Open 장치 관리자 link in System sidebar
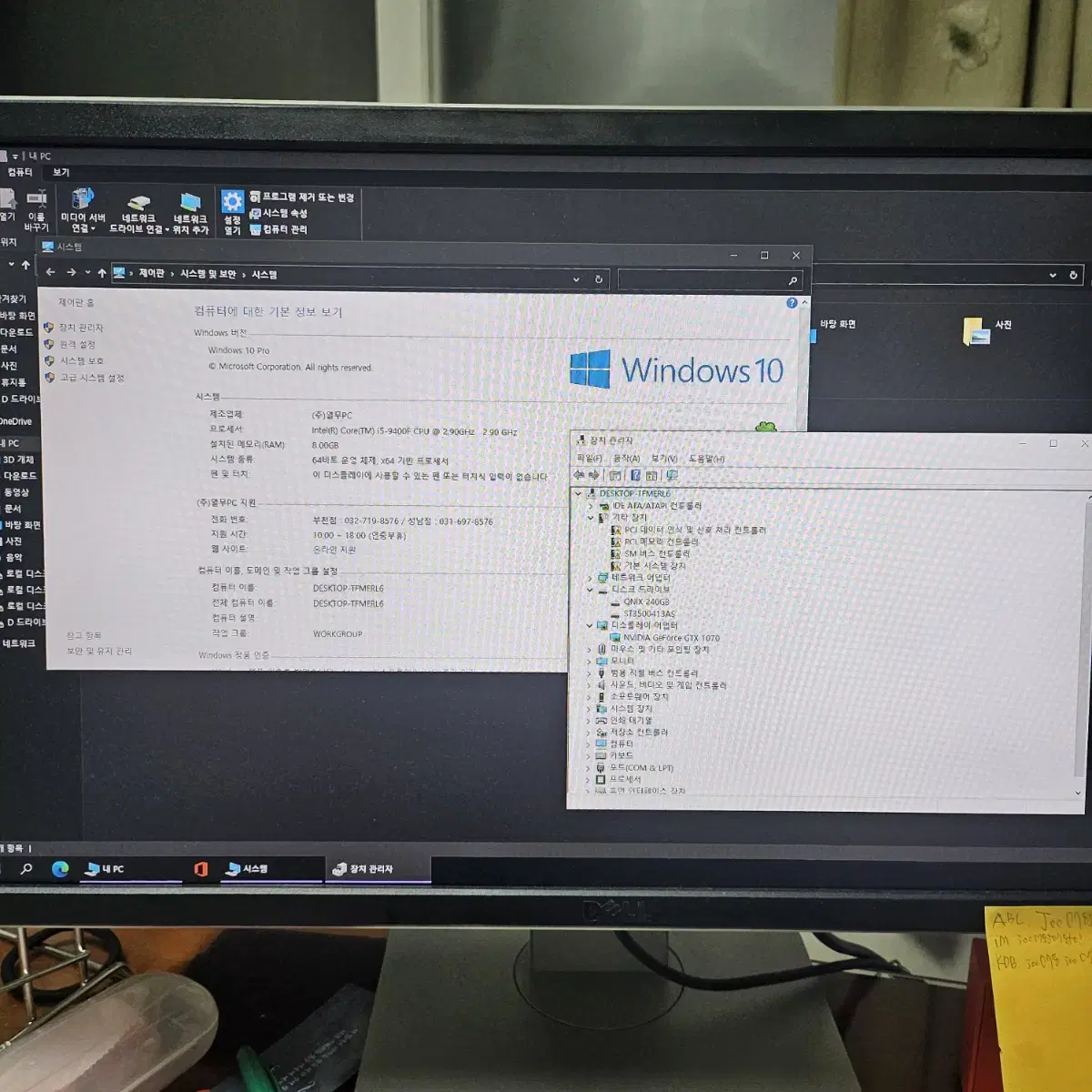 pyautogui.click(x=81, y=328)
